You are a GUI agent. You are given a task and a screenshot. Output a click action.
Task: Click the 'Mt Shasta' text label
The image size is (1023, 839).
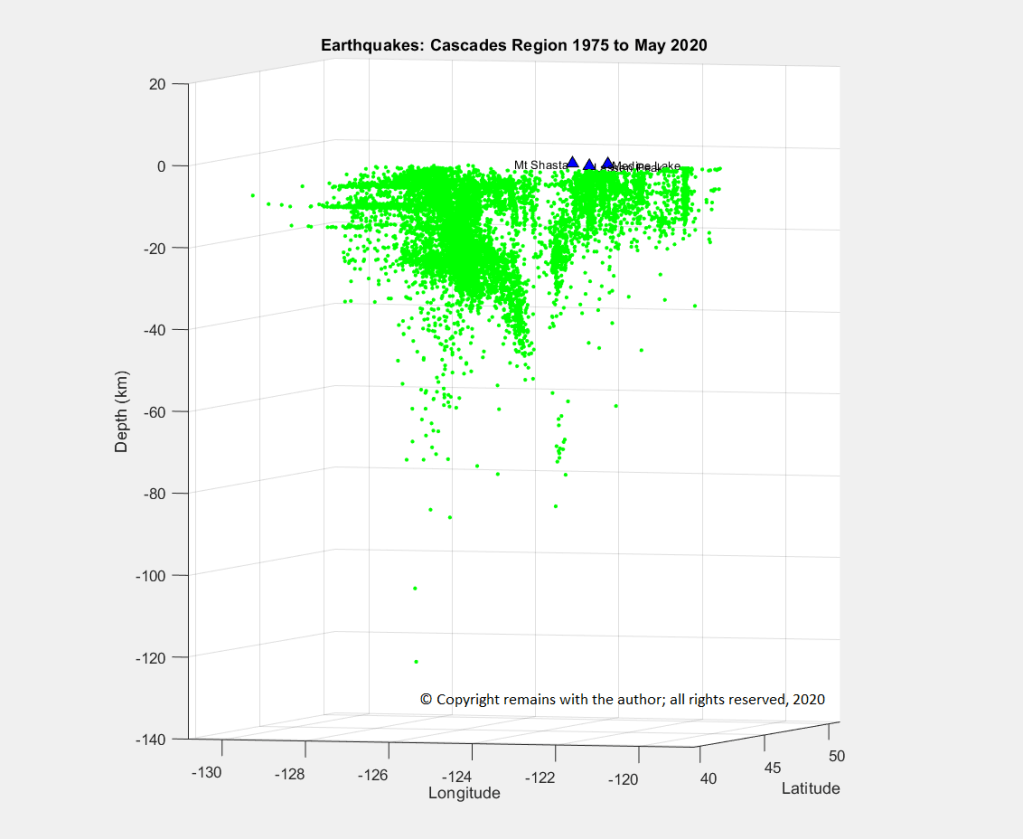(x=540, y=165)
